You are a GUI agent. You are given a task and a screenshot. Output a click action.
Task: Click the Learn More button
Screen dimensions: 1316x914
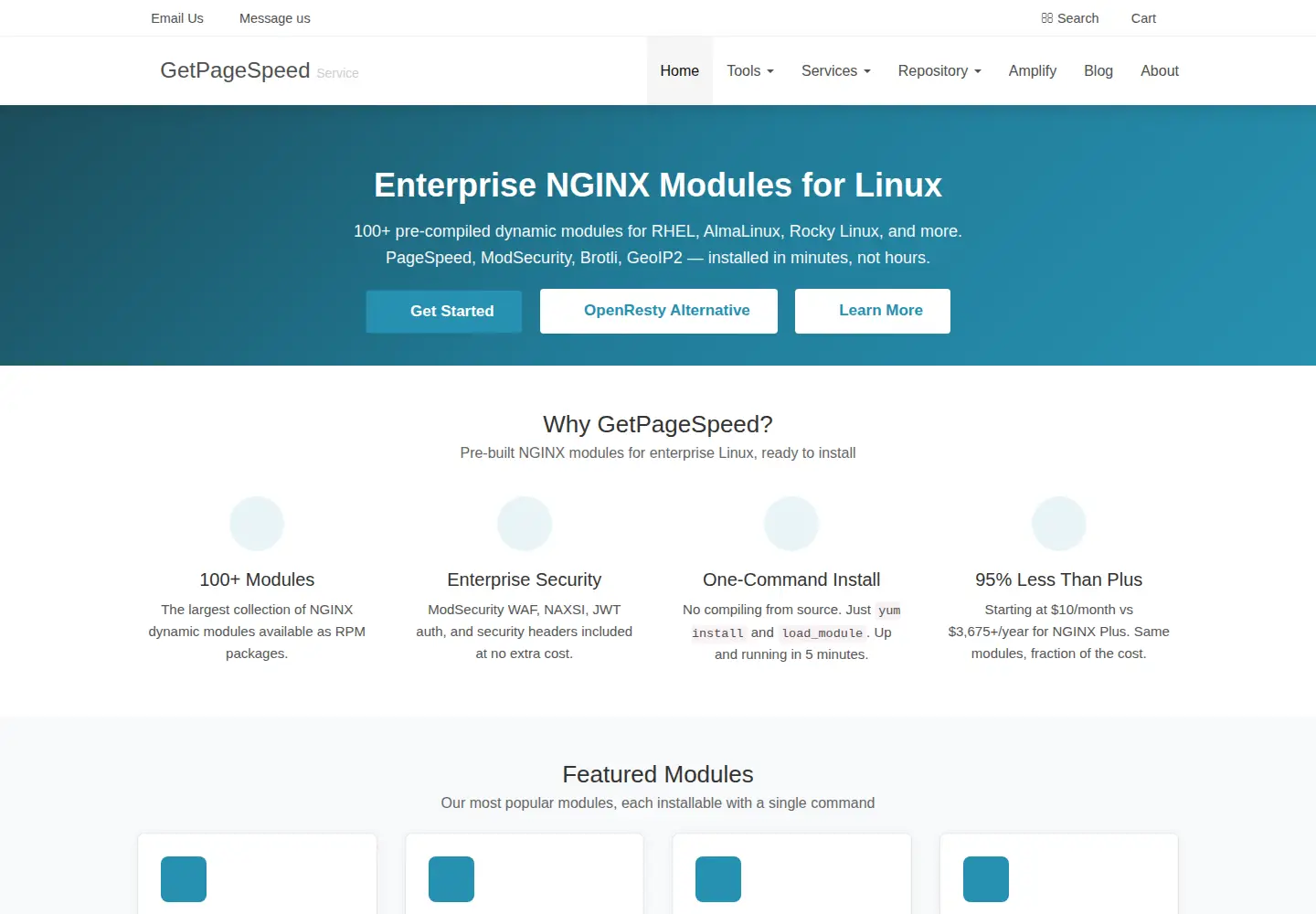873,311
